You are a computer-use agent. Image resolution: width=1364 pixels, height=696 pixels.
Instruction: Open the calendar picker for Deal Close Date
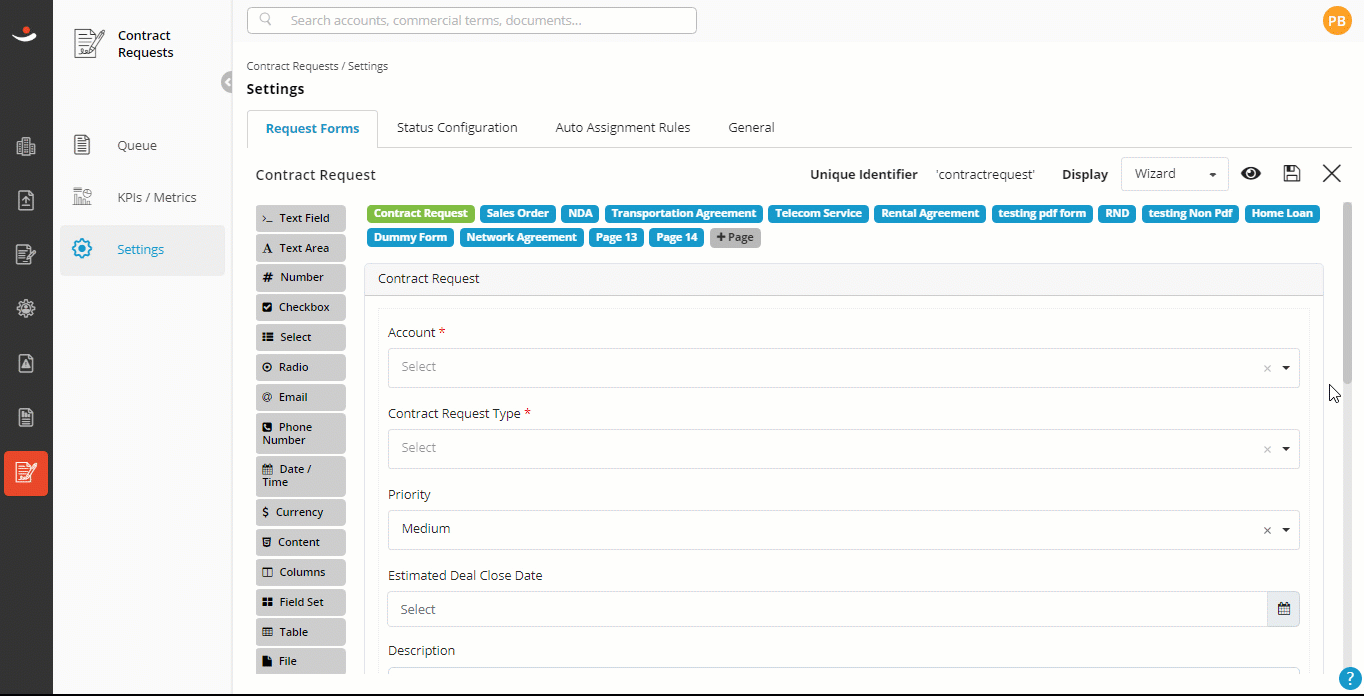1283,609
